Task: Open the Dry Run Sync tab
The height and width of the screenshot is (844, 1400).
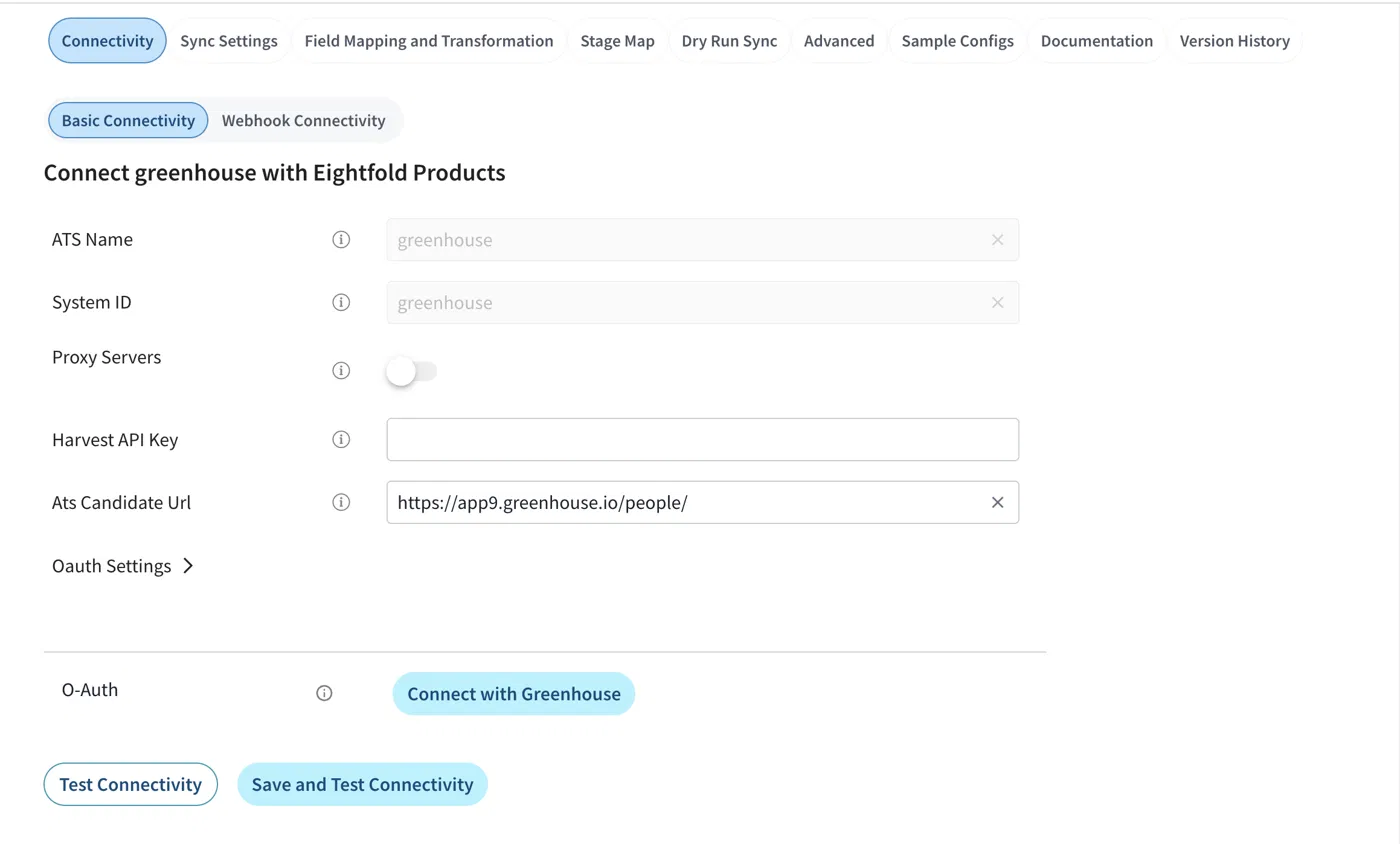Action: point(729,41)
